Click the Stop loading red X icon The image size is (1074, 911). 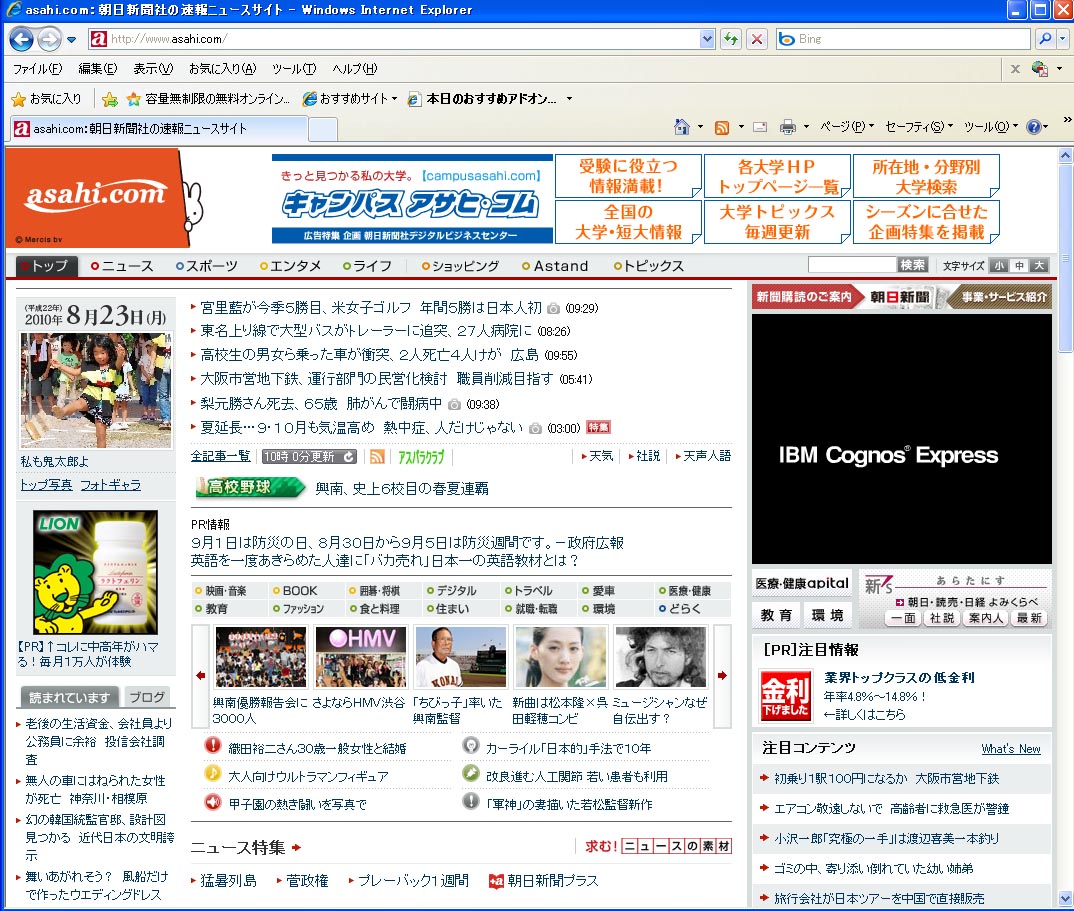(x=756, y=39)
